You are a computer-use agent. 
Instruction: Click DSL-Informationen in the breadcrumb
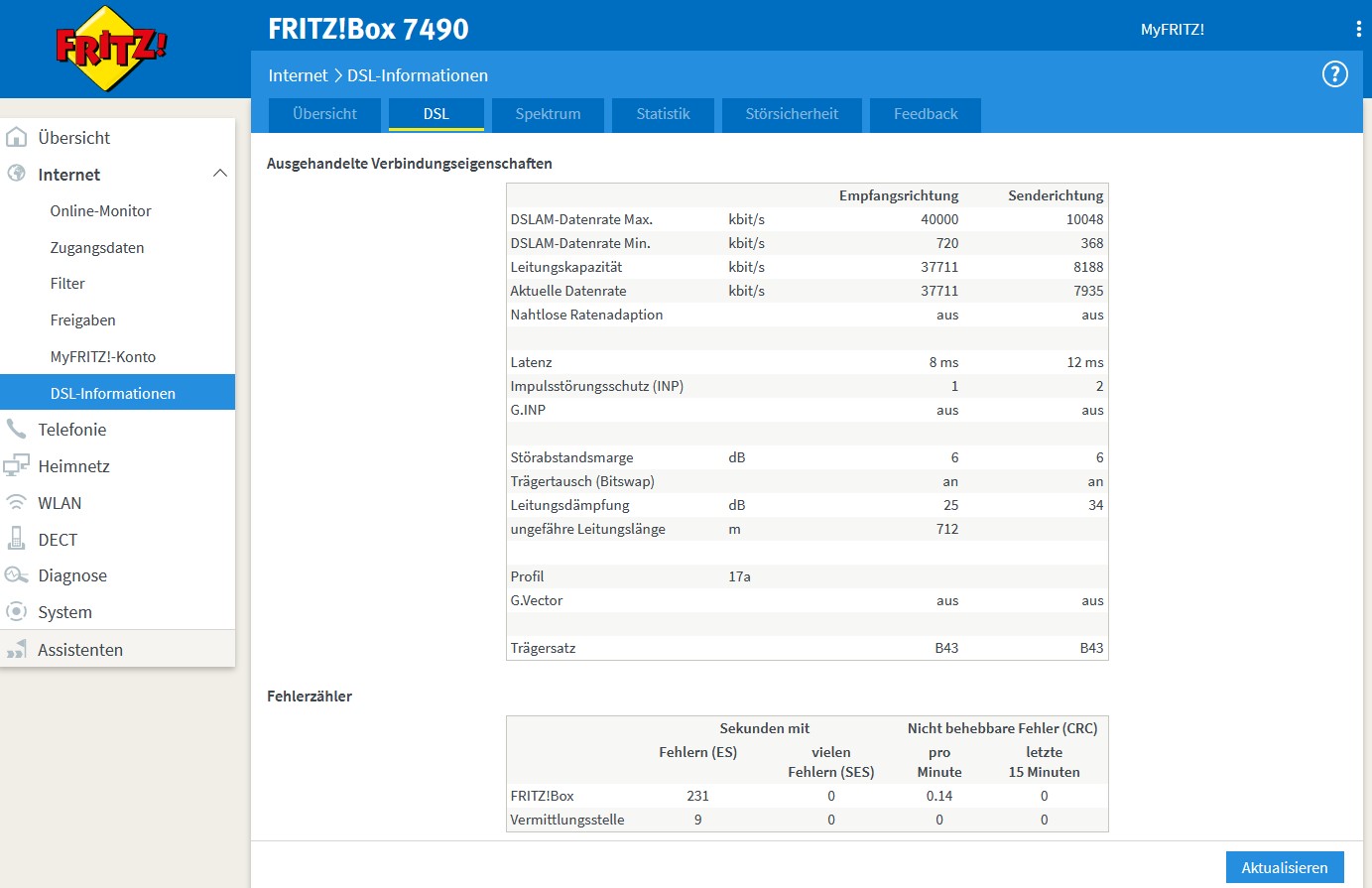pos(418,75)
